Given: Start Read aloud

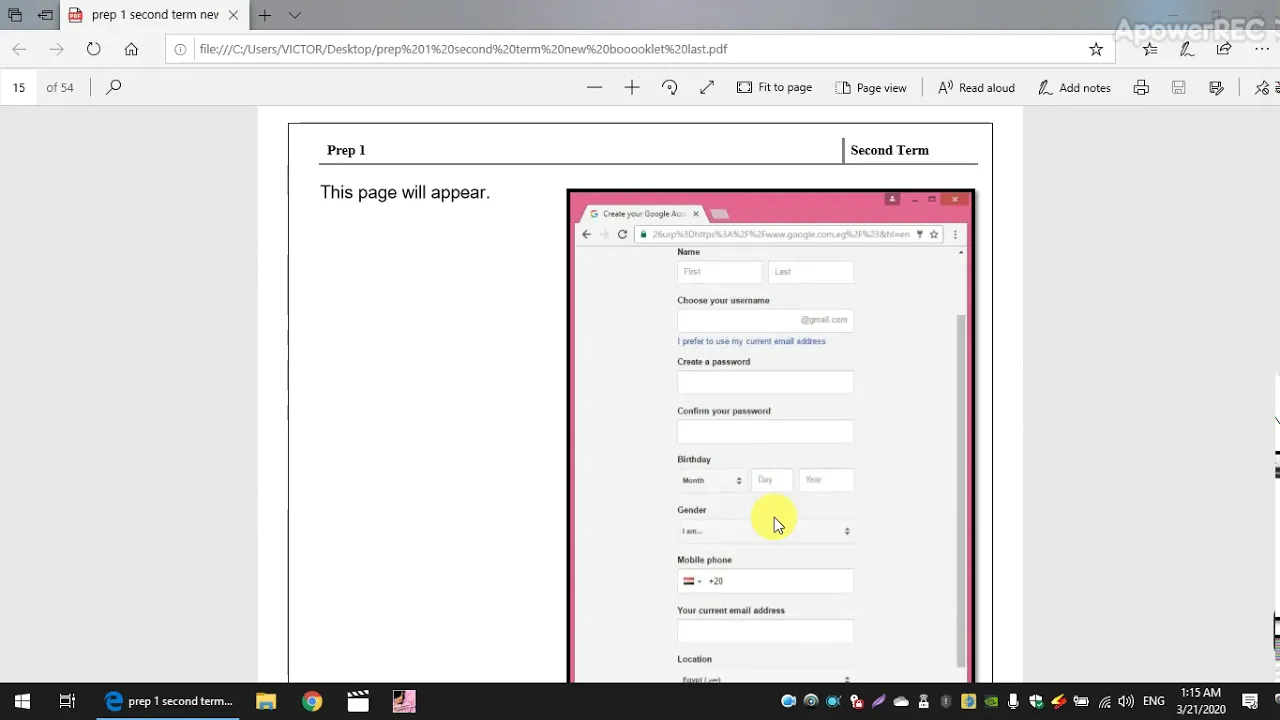Looking at the screenshot, I should click(x=976, y=87).
